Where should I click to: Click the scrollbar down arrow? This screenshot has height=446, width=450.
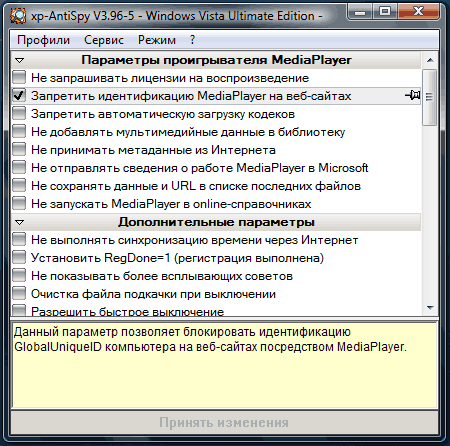pyautogui.click(x=430, y=307)
